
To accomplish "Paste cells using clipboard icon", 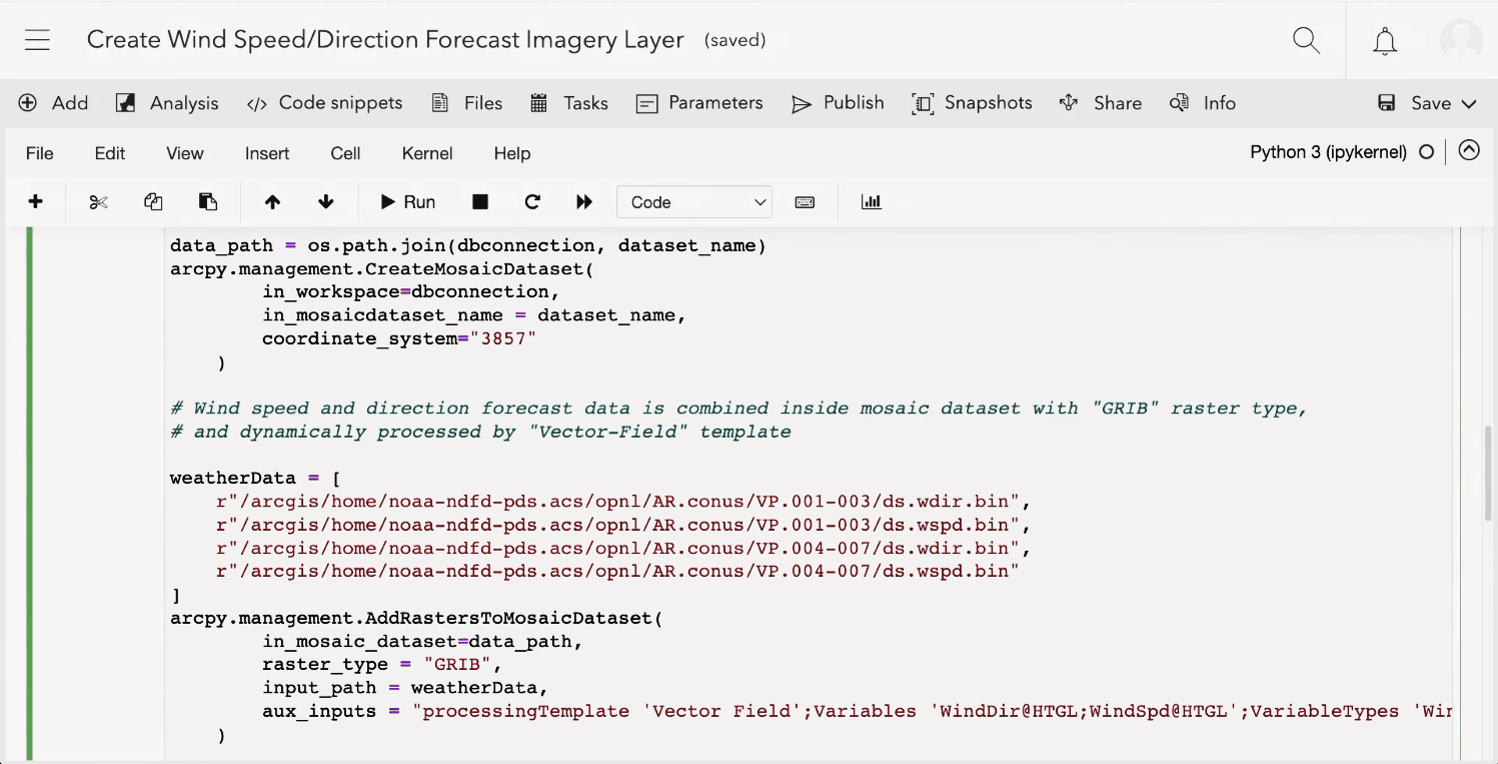I will click(x=208, y=202).
